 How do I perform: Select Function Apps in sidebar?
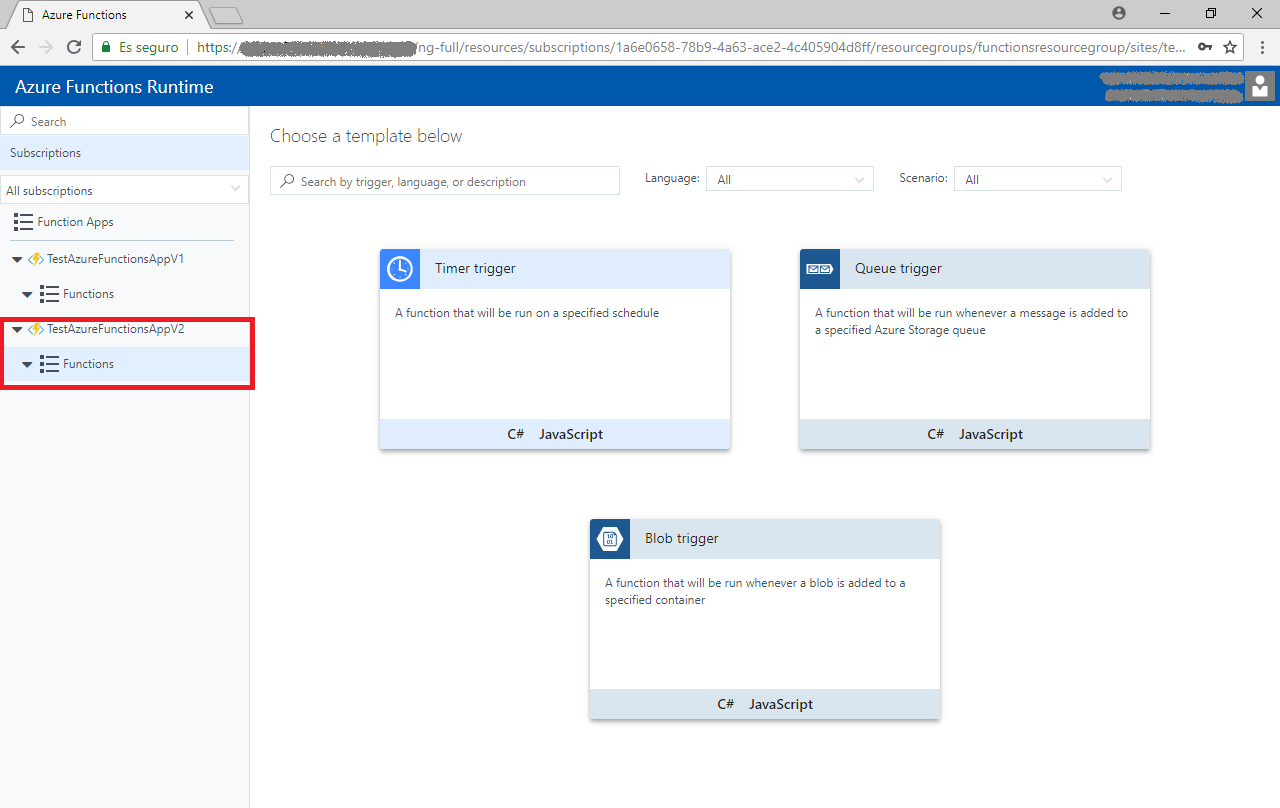click(75, 222)
